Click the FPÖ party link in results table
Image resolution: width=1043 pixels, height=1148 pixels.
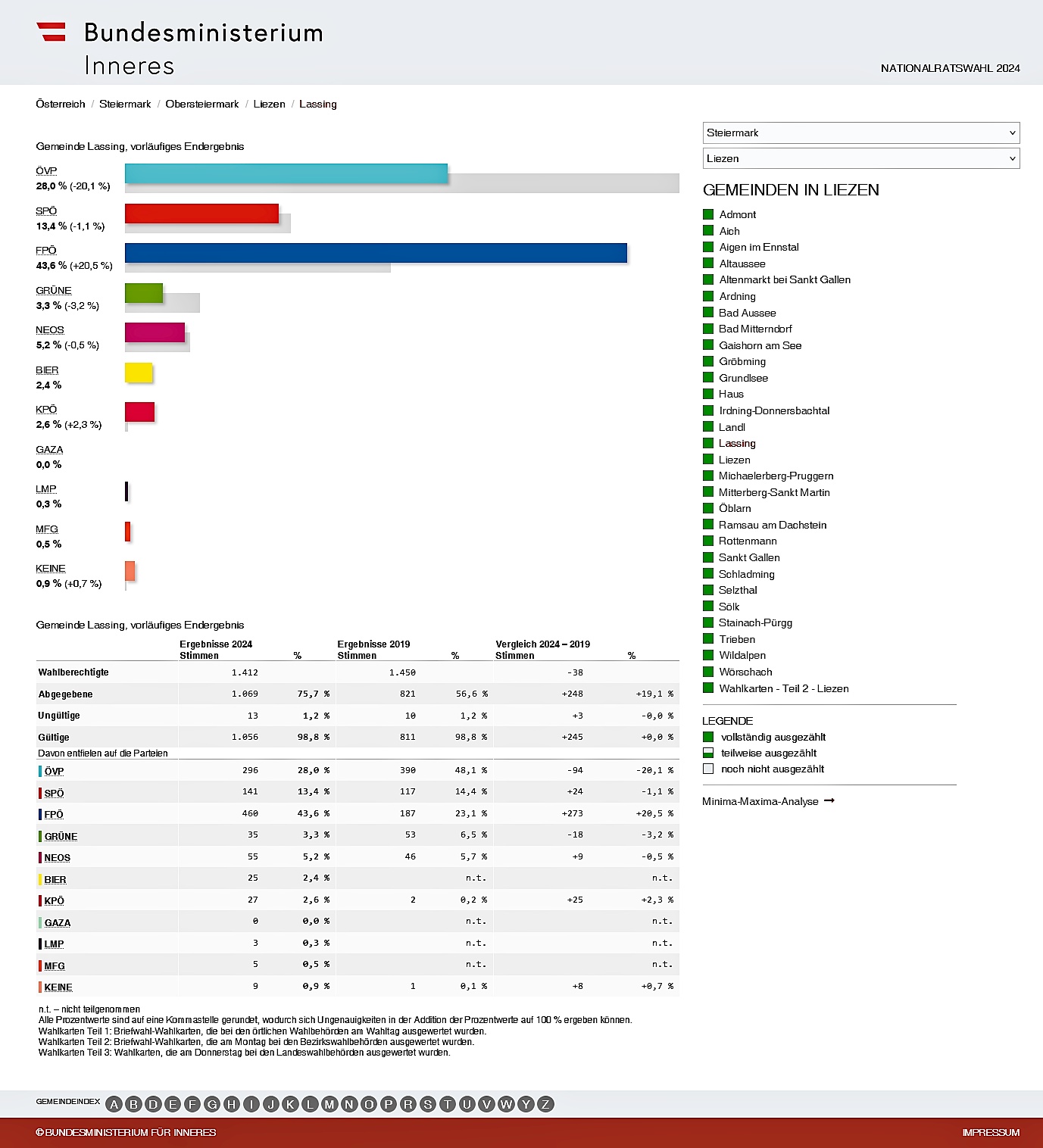tap(54, 814)
